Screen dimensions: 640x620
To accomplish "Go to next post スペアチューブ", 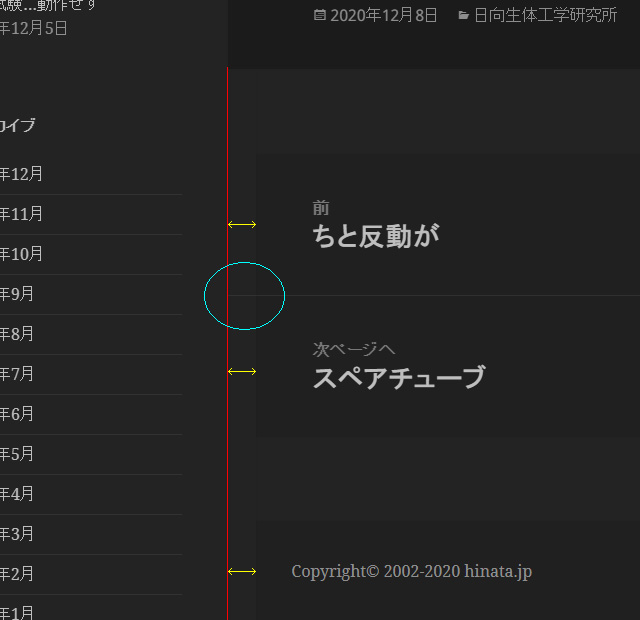I will (399, 378).
